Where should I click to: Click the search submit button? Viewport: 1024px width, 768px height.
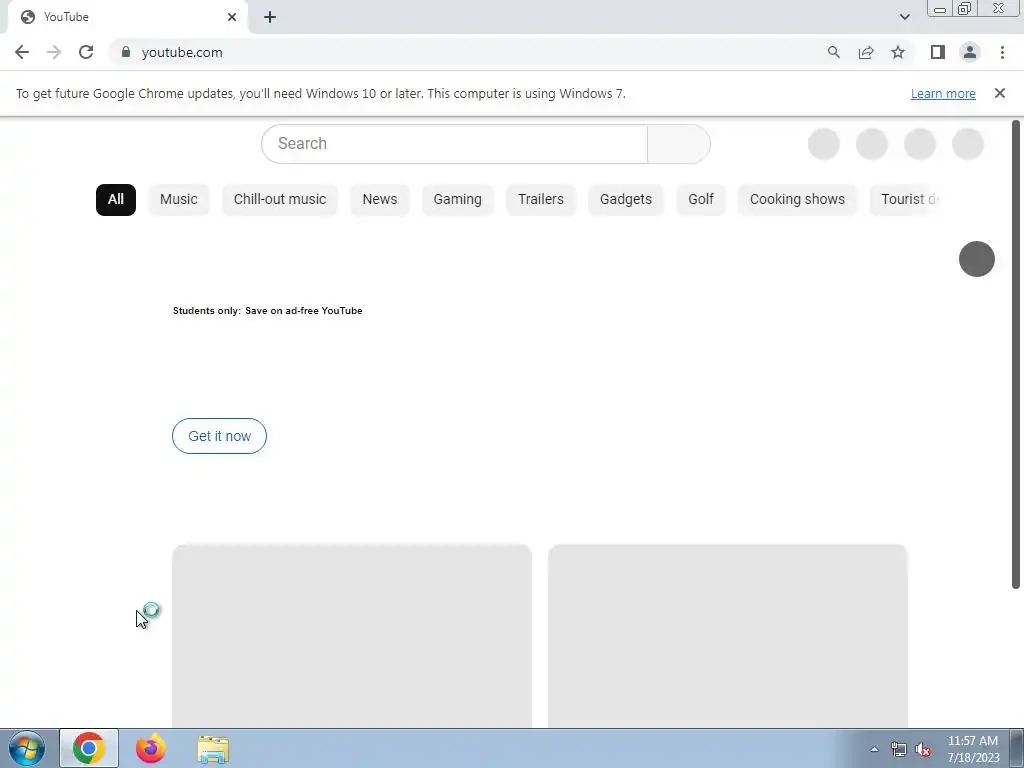(679, 144)
